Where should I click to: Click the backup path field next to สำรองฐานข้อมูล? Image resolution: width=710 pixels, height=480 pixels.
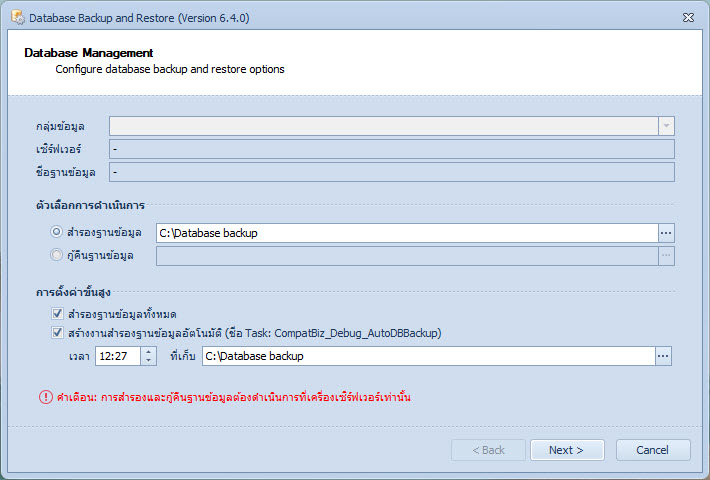(407, 233)
